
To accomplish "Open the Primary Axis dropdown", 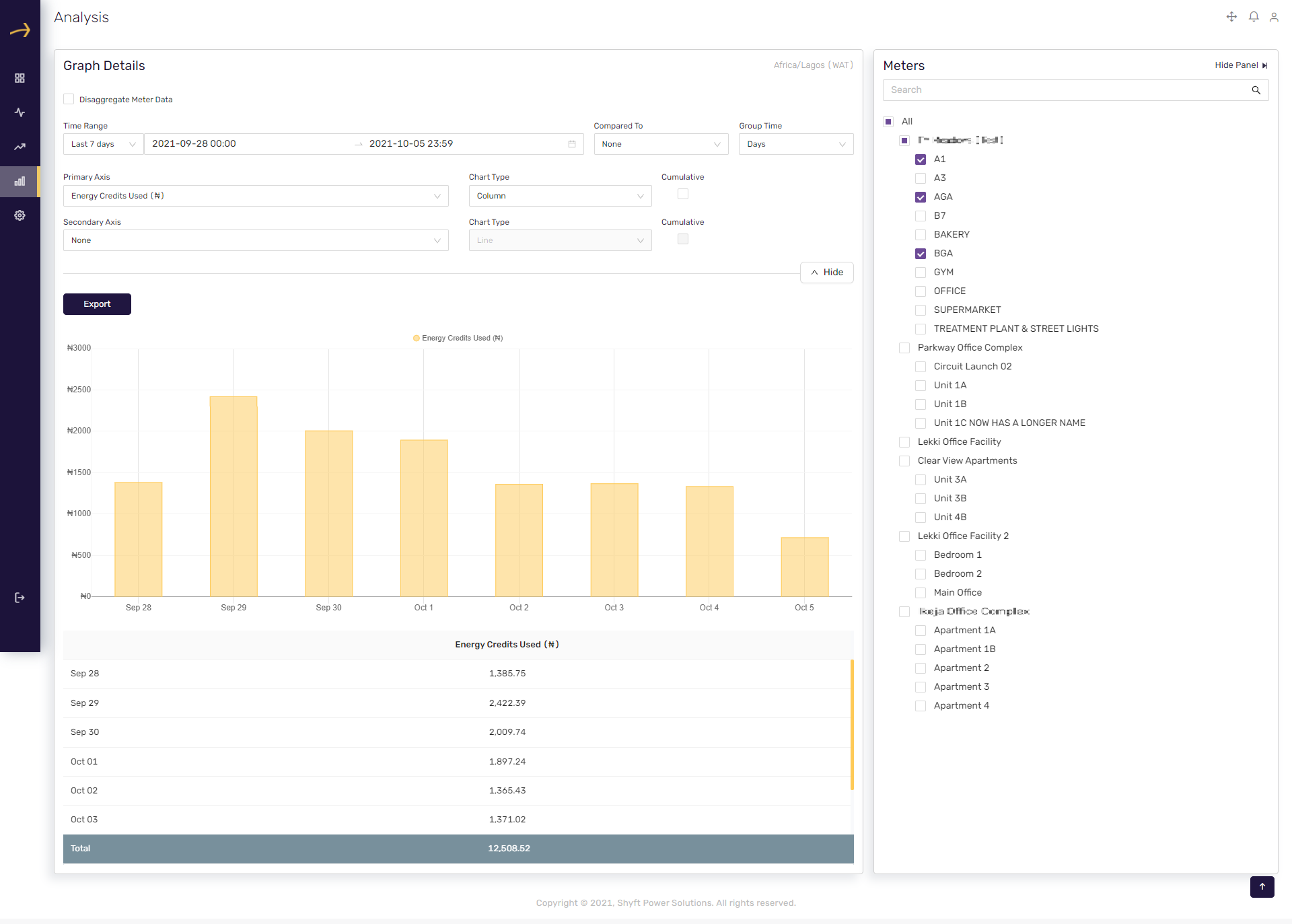I will (x=256, y=196).
